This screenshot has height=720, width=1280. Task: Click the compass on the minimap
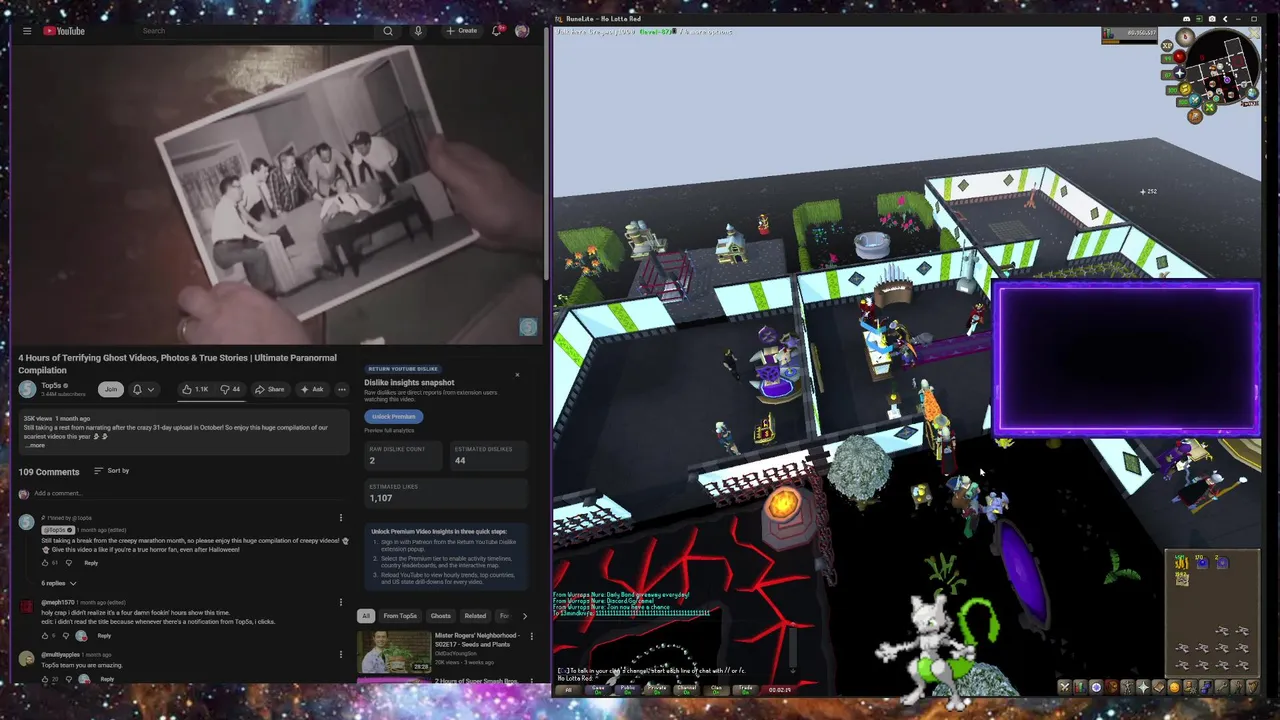click(x=1185, y=37)
